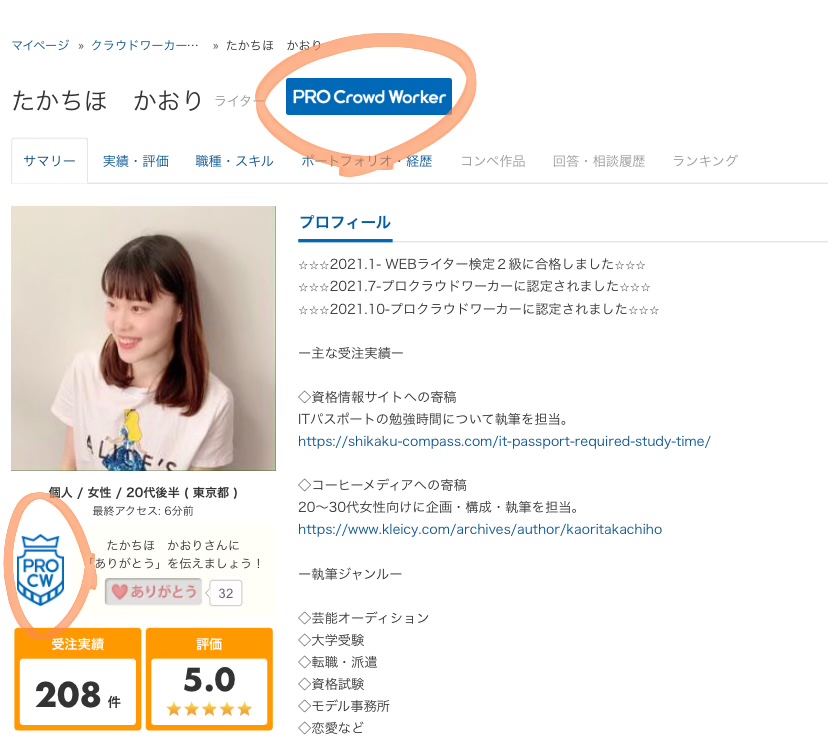
Task: Switch to the ランキング tab
Action: [705, 161]
